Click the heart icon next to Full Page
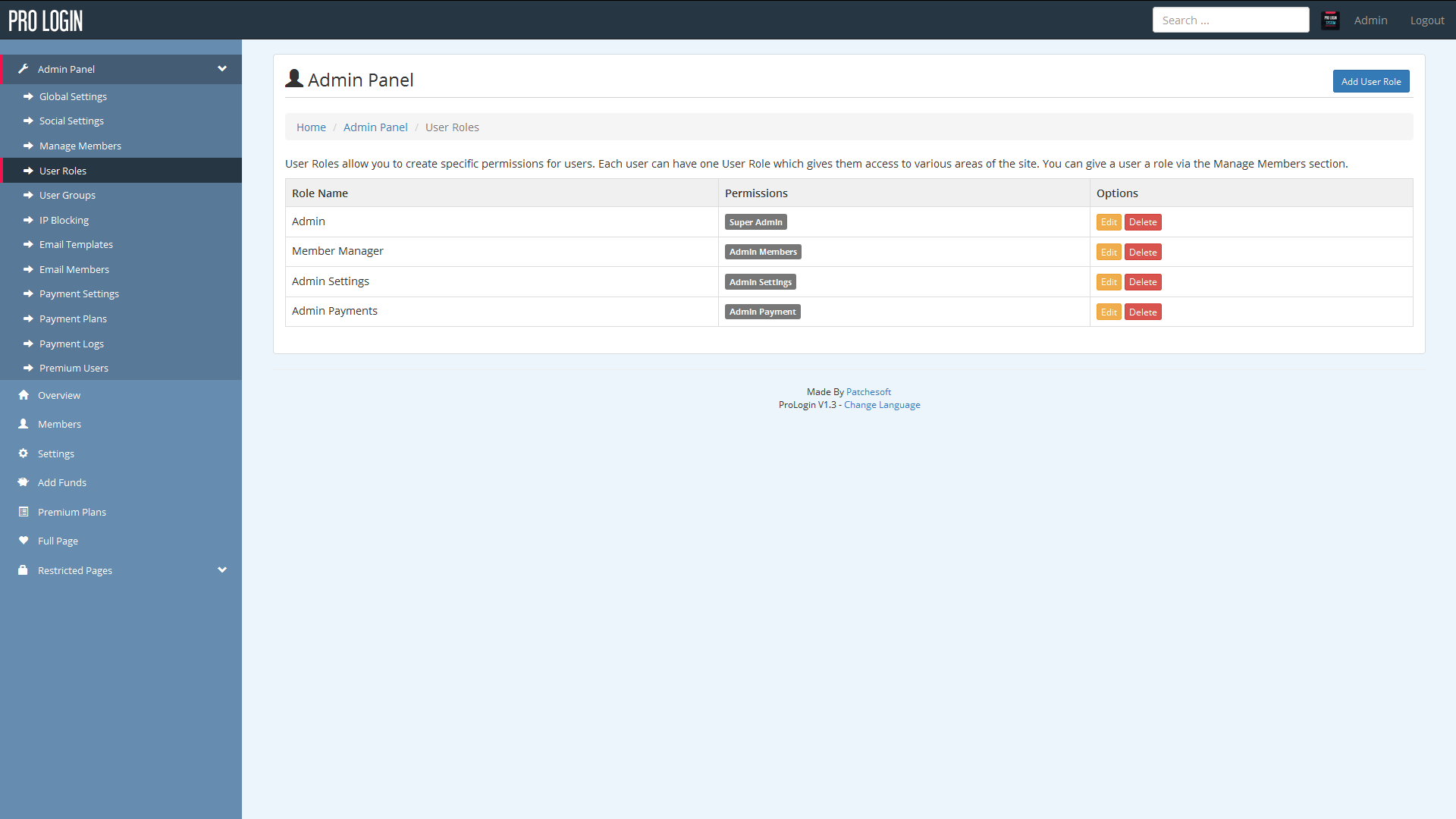This screenshot has width=1456, height=819. (x=24, y=541)
